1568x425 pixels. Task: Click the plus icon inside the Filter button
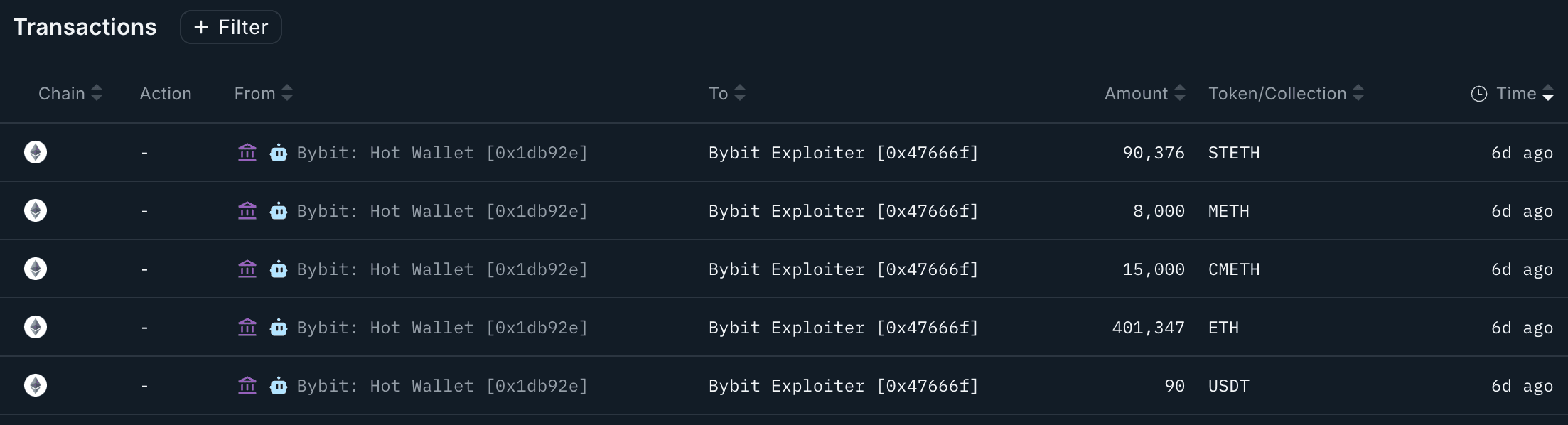tap(200, 28)
